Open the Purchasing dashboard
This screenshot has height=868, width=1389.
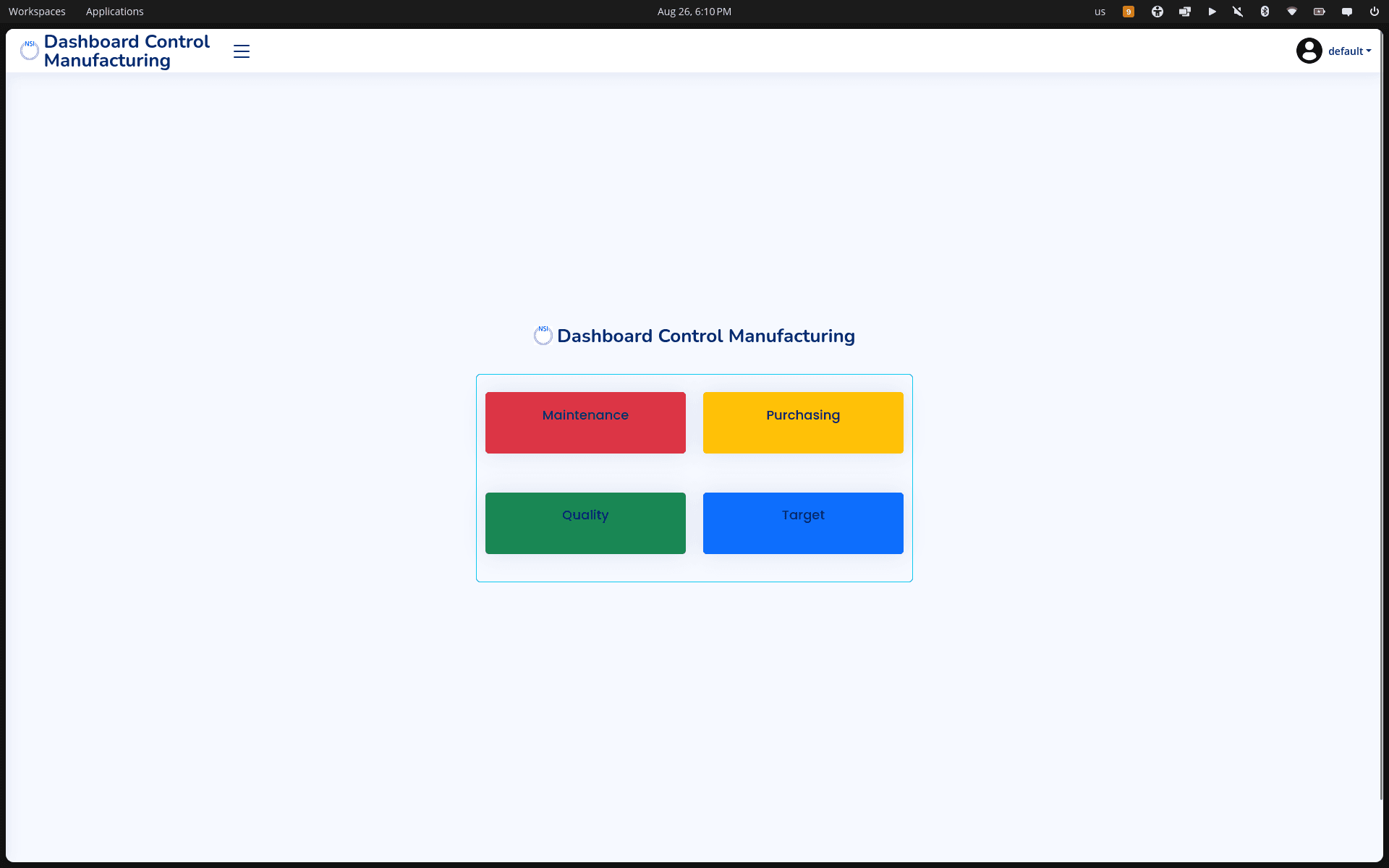click(x=803, y=422)
